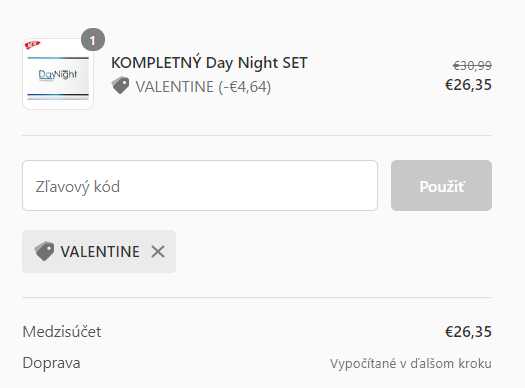This screenshot has height=388, width=525.
Task: Click the blue stripe above DayNight logo
Action: tap(58, 58)
